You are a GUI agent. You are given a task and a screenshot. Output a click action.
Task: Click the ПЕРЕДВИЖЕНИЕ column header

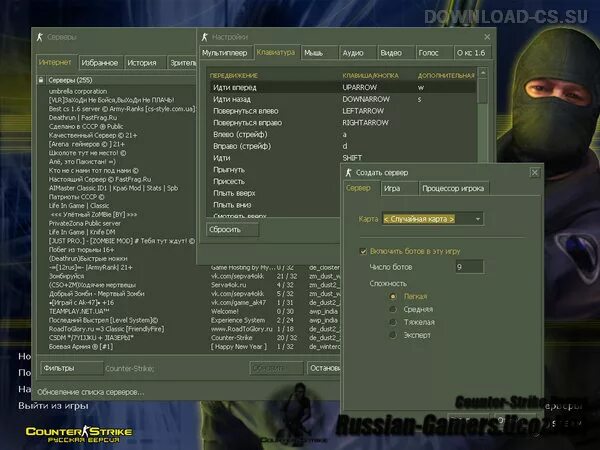pos(234,76)
